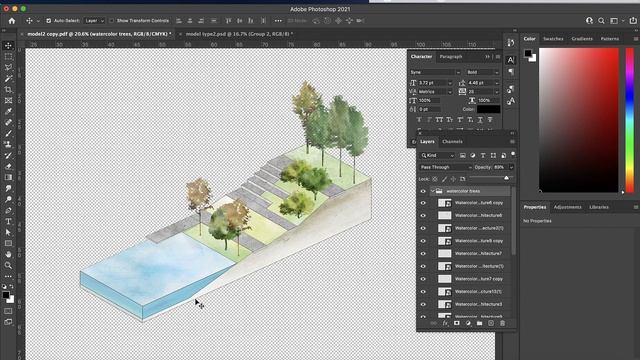The height and width of the screenshot is (360, 640).
Task: Collapse the watercolor trees group
Action: point(432,191)
